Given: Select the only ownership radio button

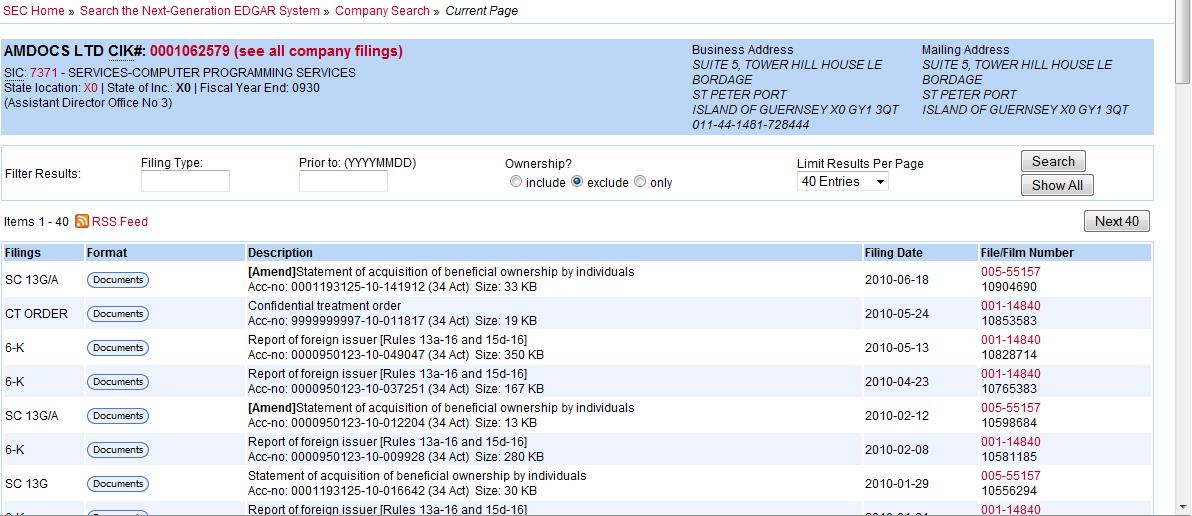Looking at the screenshot, I should point(640,182).
